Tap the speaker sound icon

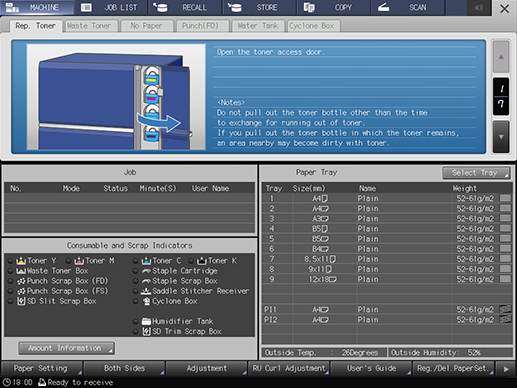(x=479, y=8)
